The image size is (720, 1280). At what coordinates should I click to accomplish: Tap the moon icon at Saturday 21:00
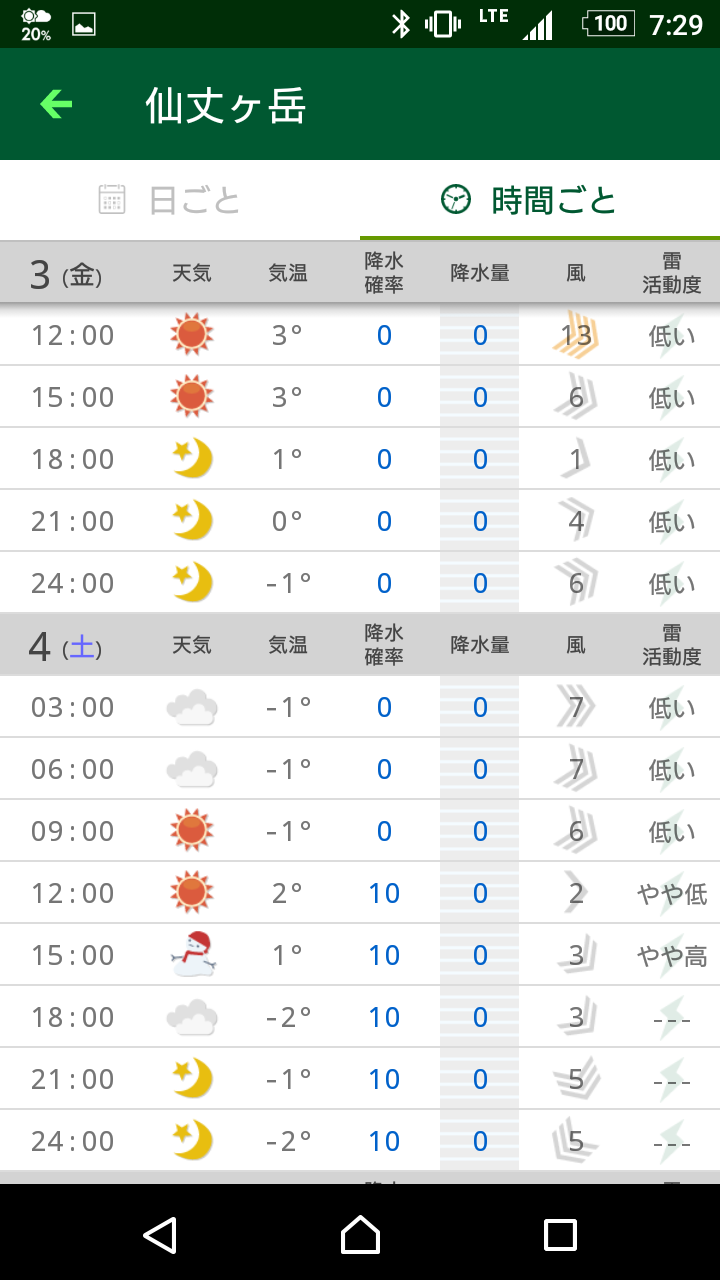[x=191, y=1079]
